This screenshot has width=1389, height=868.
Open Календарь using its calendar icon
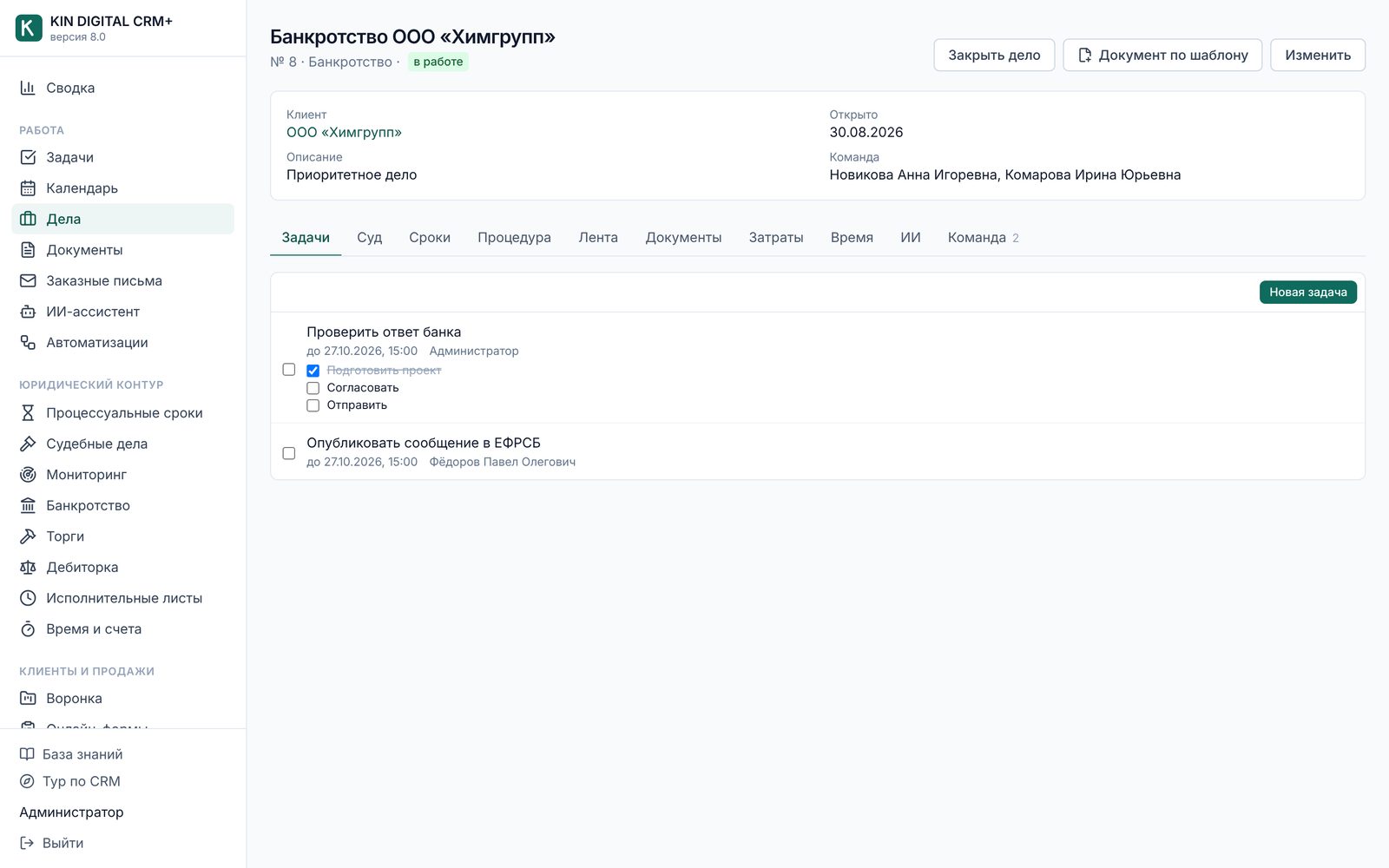click(x=28, y=188)
